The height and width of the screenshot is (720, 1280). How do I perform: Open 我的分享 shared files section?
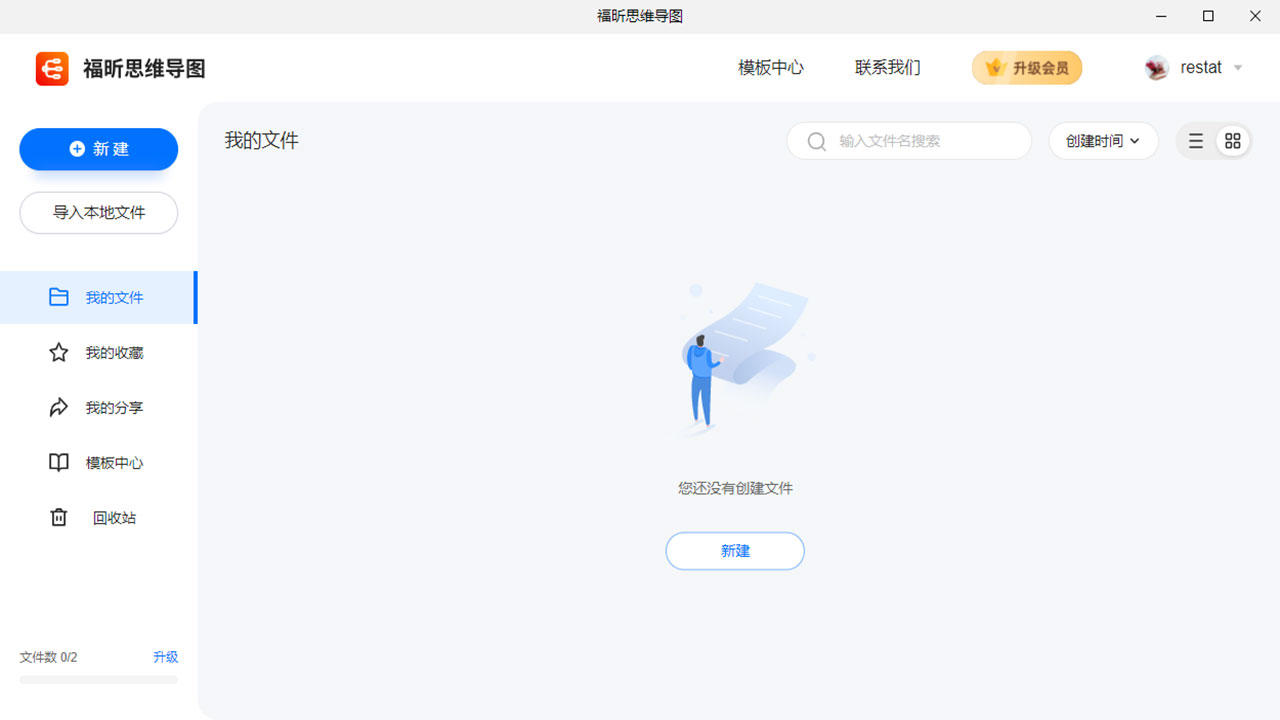tap(58, 407)
